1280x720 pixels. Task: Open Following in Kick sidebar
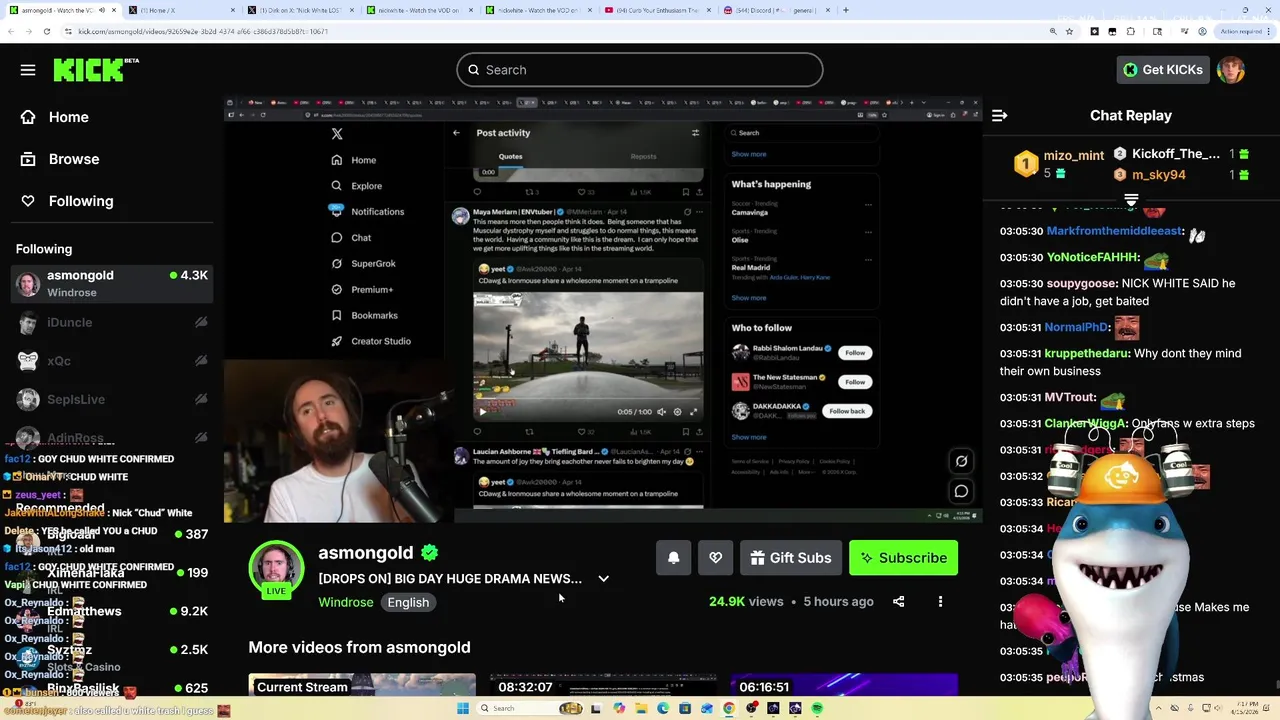(x=80, y=201)
